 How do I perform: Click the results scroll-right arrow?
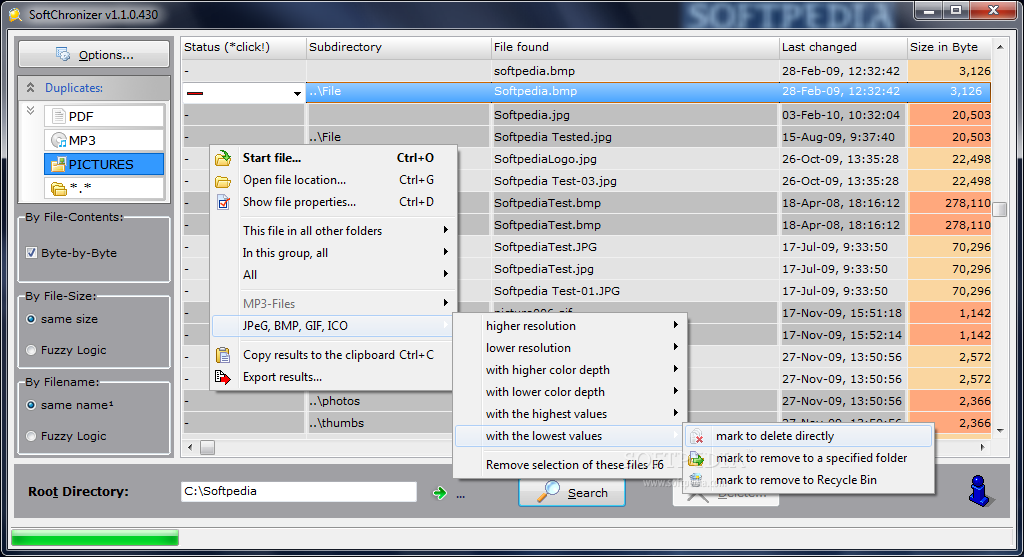pos(982,448)
